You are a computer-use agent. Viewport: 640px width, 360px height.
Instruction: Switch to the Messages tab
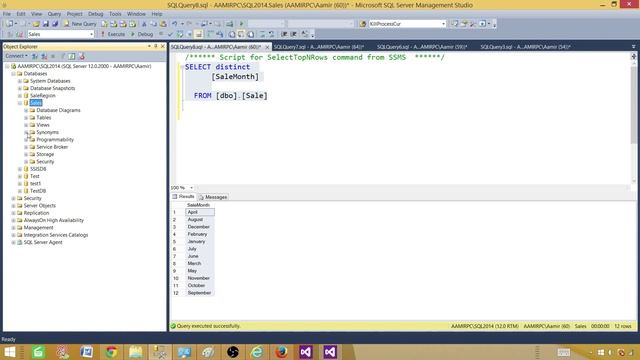tap(213, 197)
